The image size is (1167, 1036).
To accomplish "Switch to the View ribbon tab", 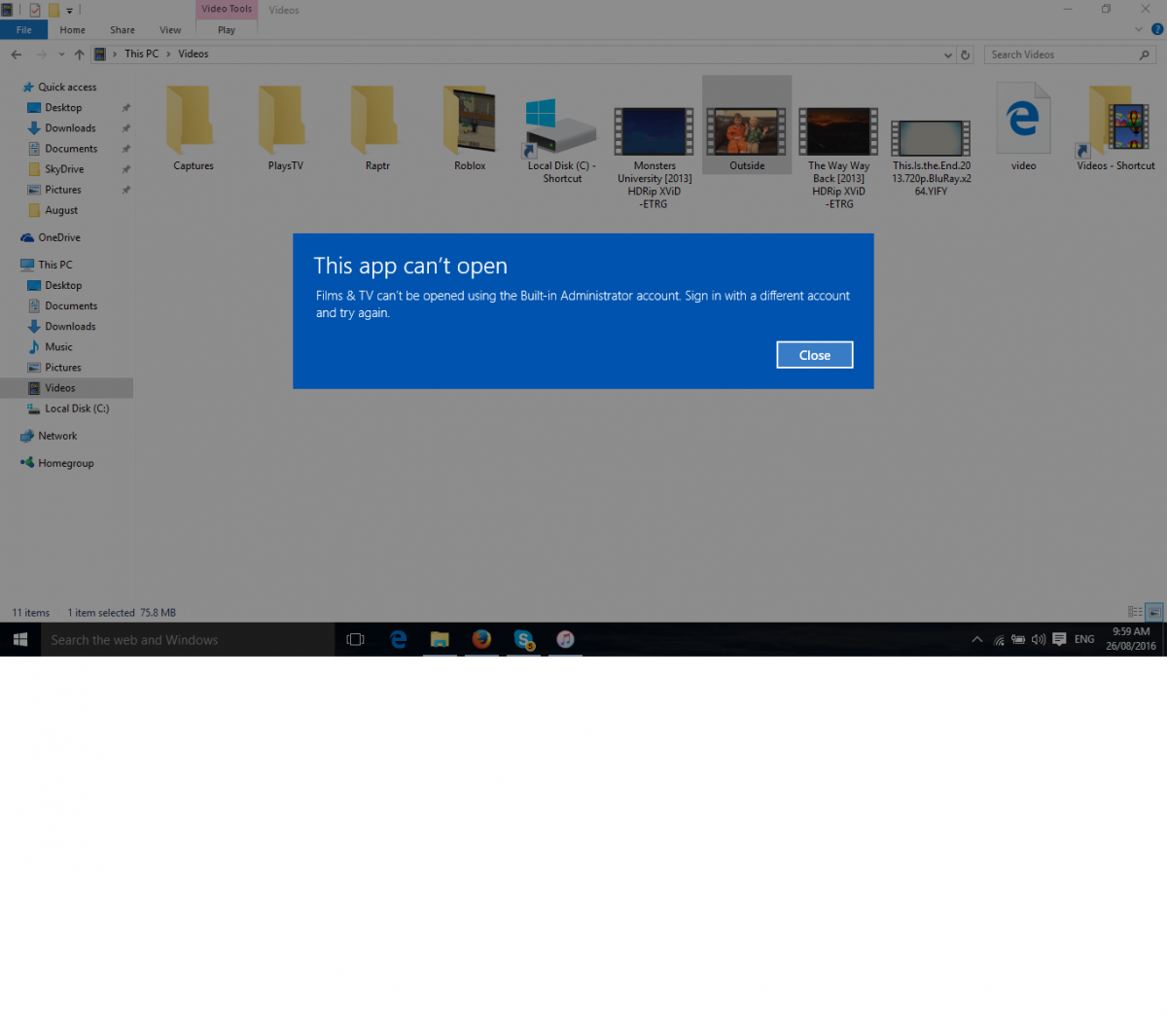I will point(170,30).
